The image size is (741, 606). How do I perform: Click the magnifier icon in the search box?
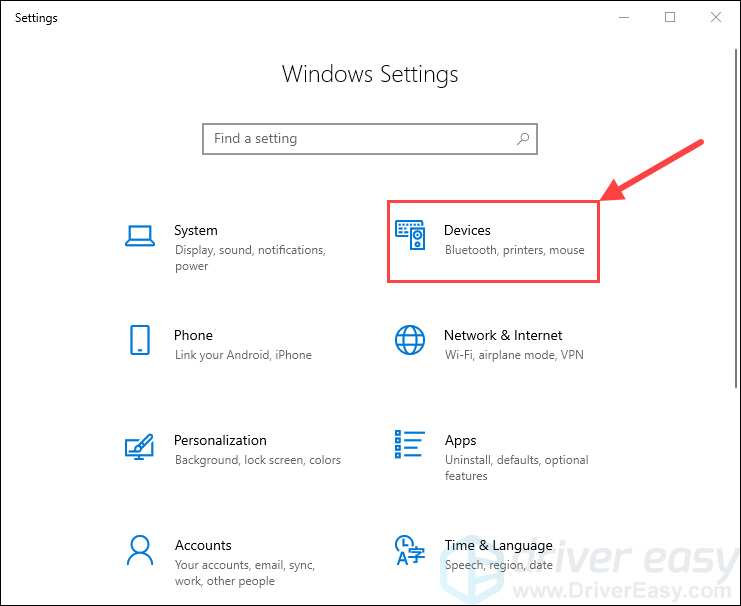[x=522, y=139]
